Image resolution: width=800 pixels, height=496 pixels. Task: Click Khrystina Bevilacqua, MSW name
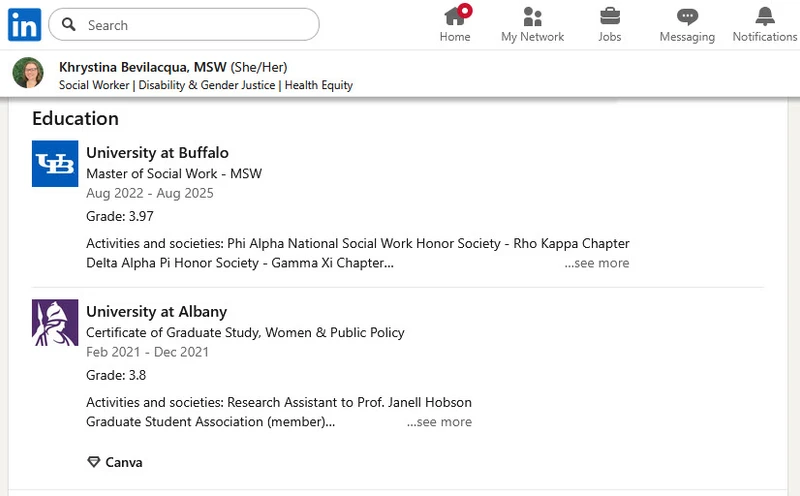click(143, 67)
